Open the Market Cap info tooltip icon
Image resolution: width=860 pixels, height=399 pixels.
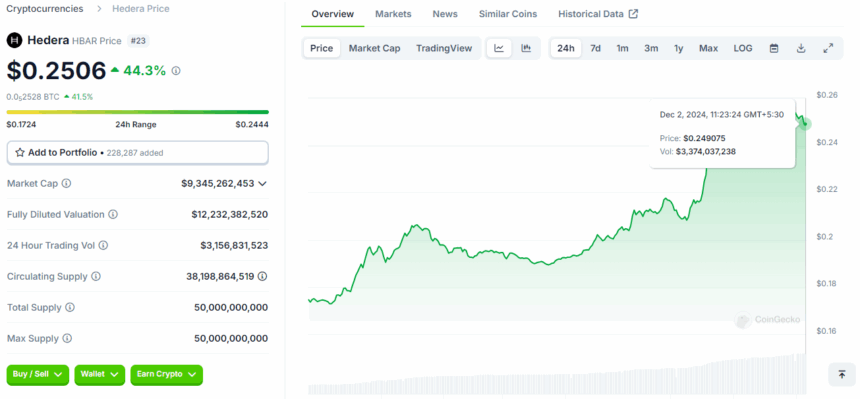66,183
